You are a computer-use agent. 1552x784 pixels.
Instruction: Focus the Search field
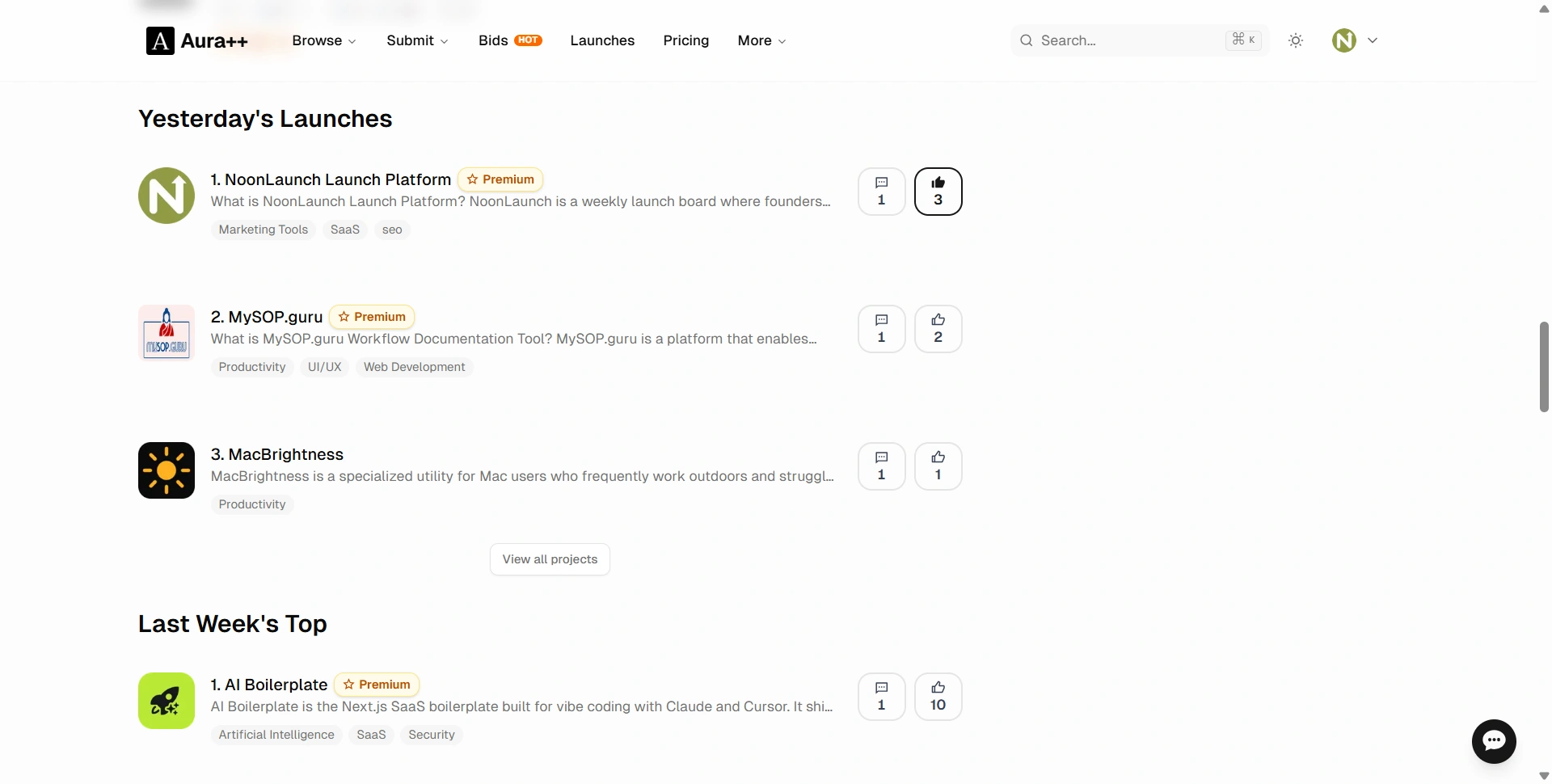[1140, 40]
